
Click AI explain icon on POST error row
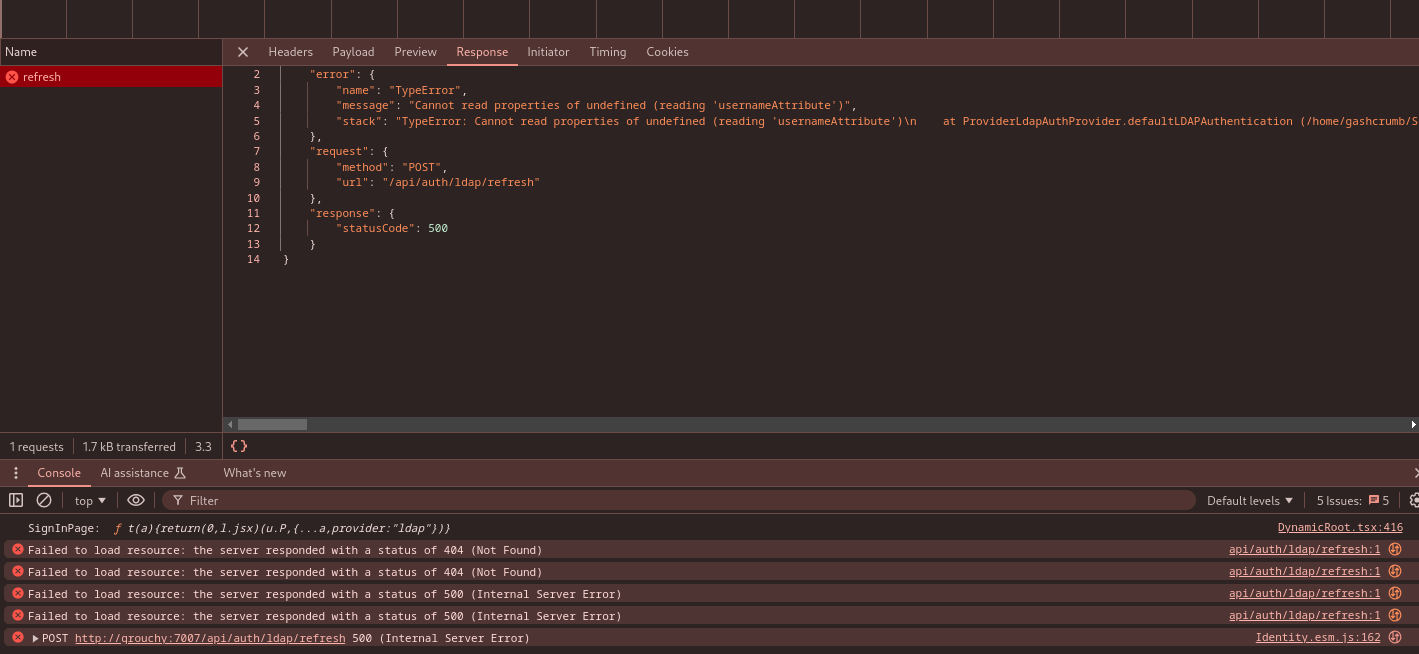[x=1395, y=637]
